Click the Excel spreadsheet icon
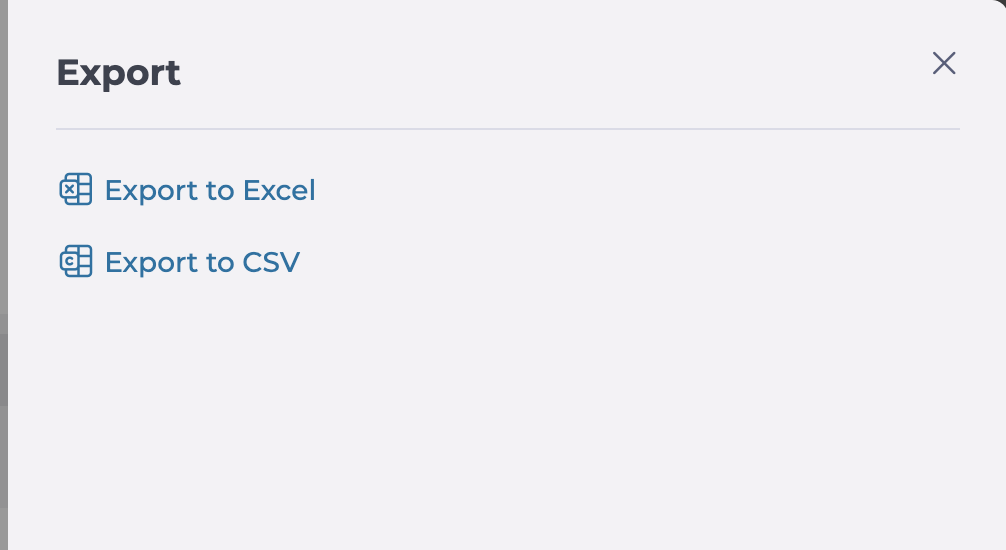 (x=76, y=189)
